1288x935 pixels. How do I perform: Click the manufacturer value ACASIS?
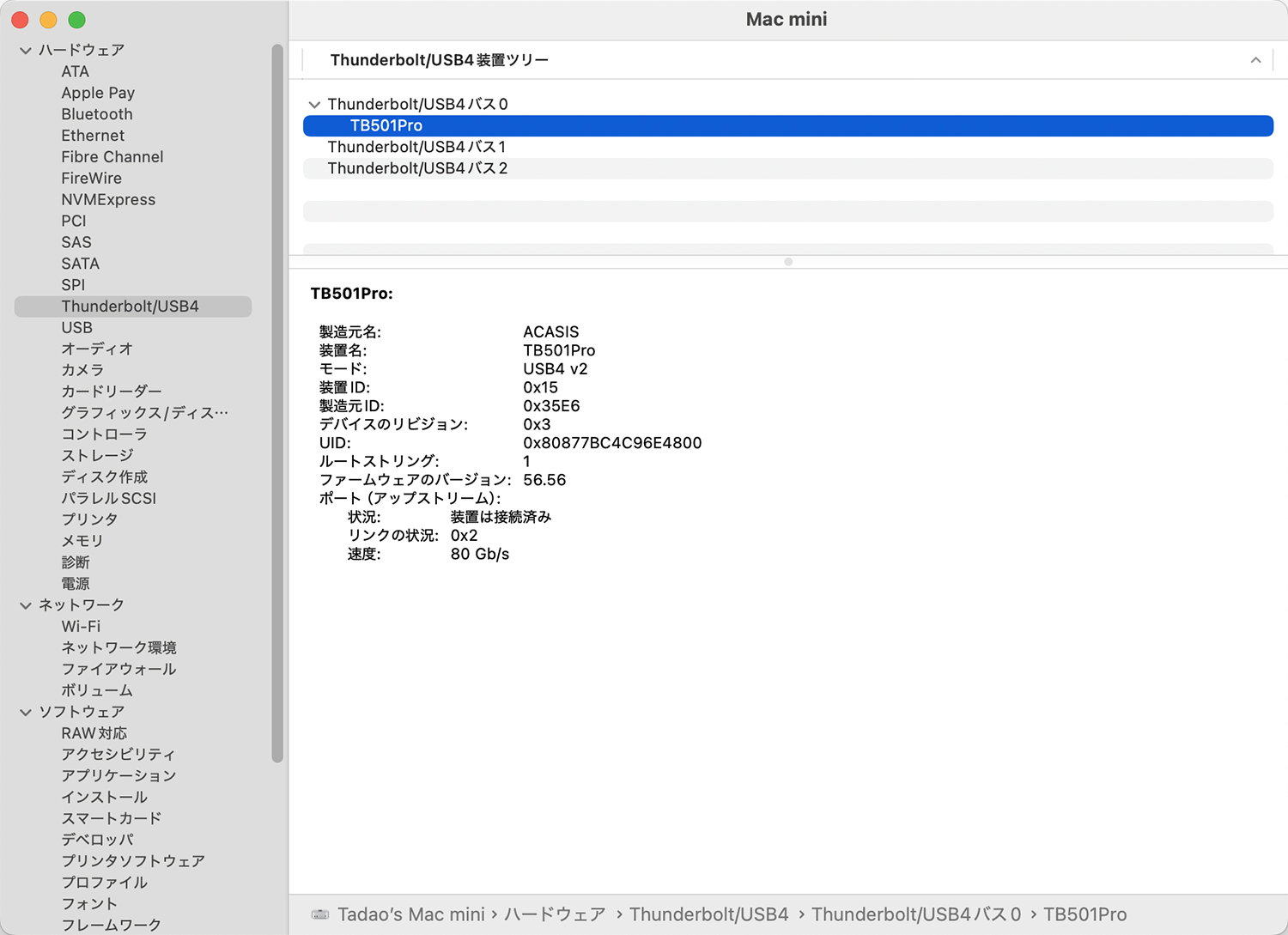click(x=551, y=332)
